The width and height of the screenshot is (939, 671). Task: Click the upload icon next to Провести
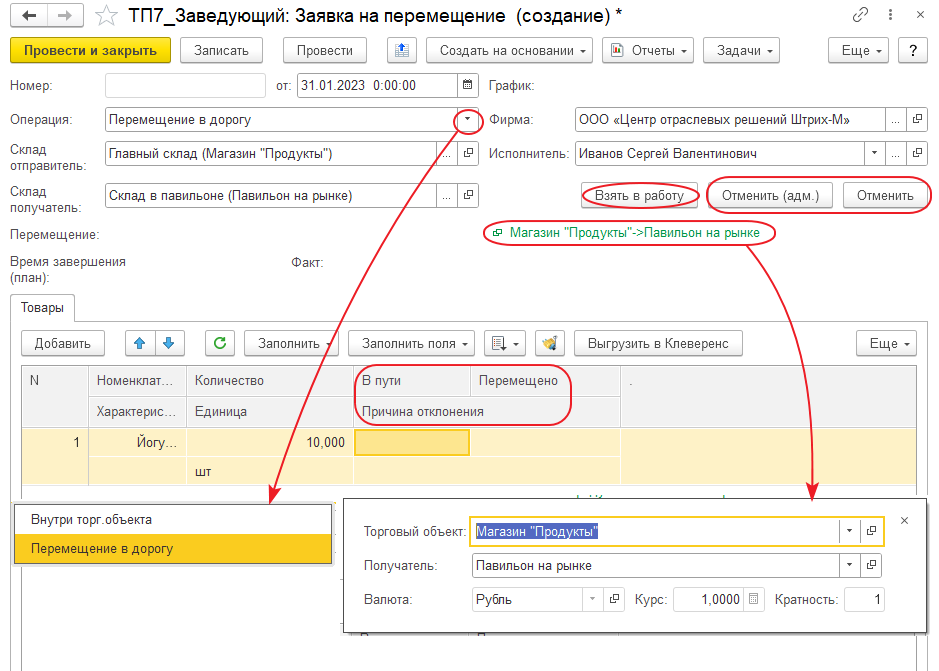pos(400,50)
